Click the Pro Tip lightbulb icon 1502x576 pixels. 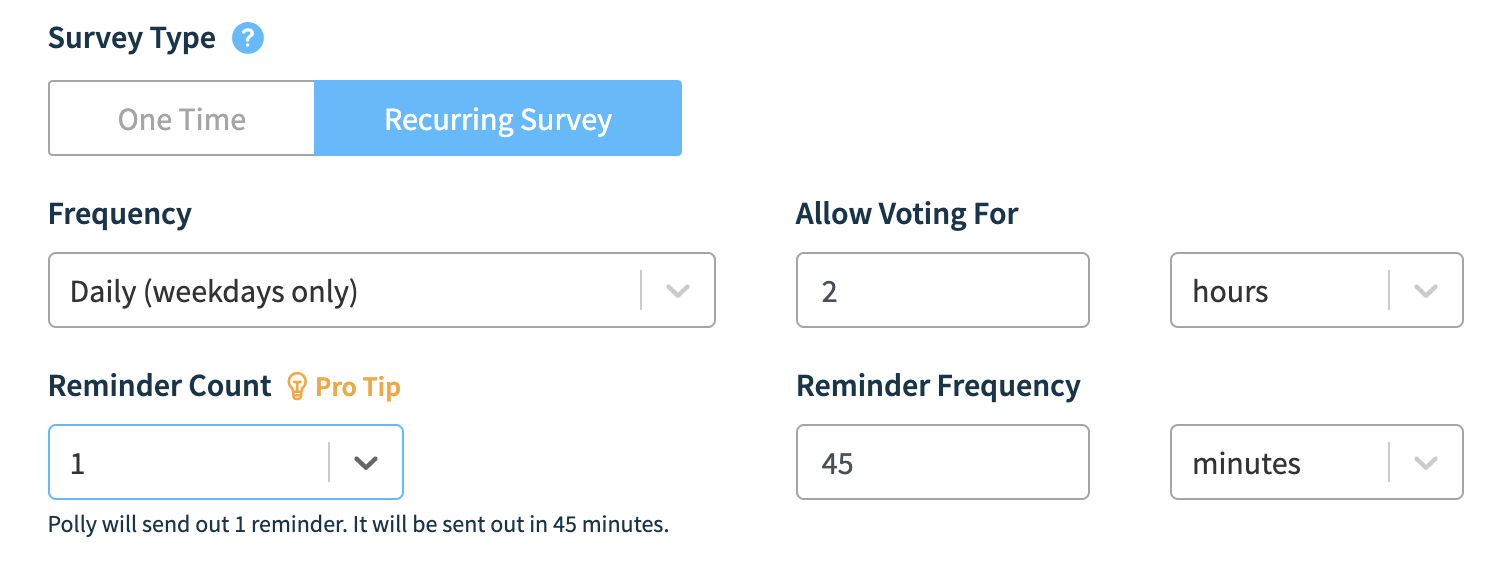[296, 386]
